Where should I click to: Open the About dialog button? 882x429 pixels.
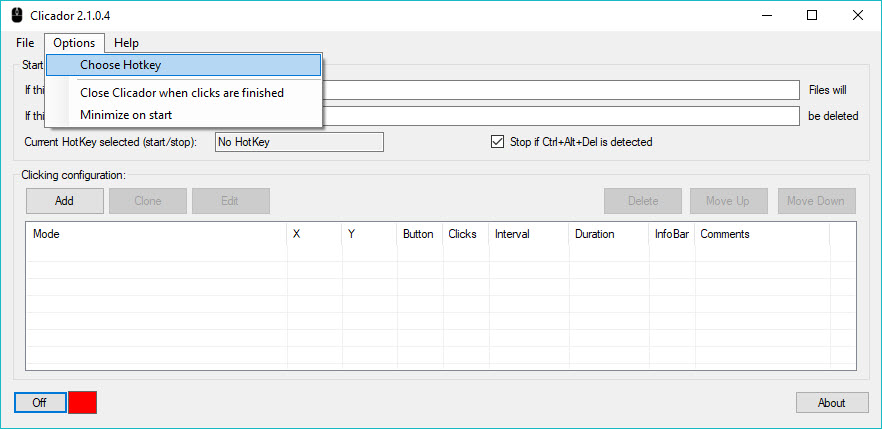(832, 403)
